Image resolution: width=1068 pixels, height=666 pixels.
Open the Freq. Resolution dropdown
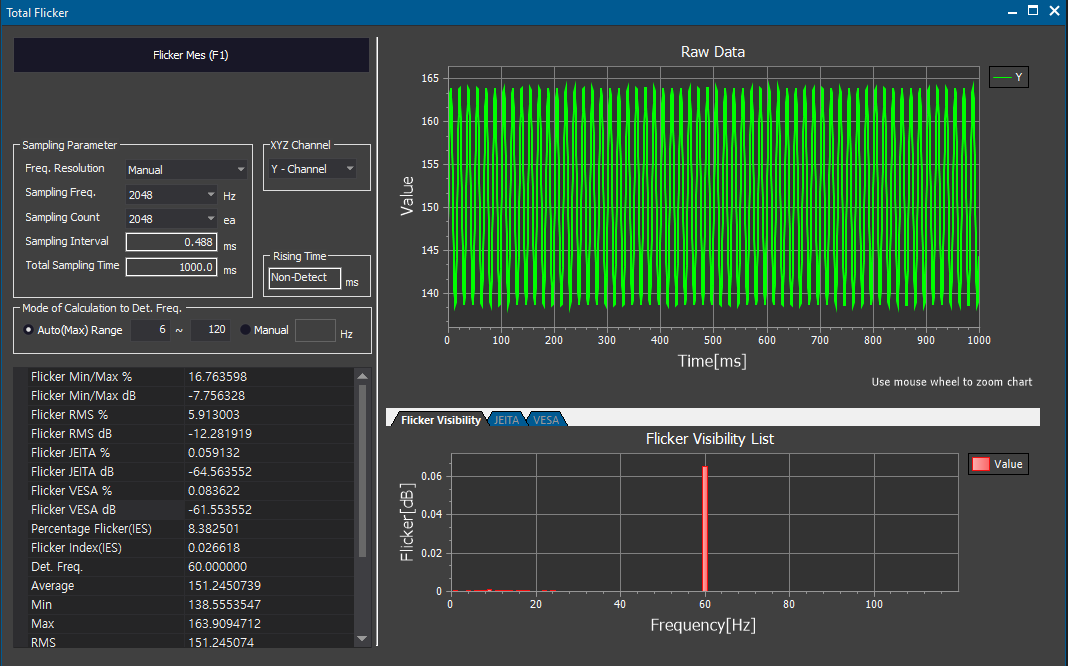185,168
